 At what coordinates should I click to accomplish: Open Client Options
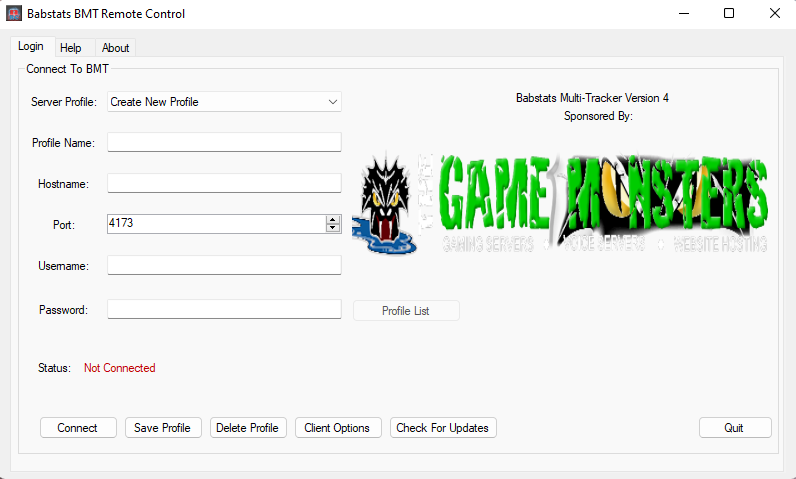tap(338, 428)
